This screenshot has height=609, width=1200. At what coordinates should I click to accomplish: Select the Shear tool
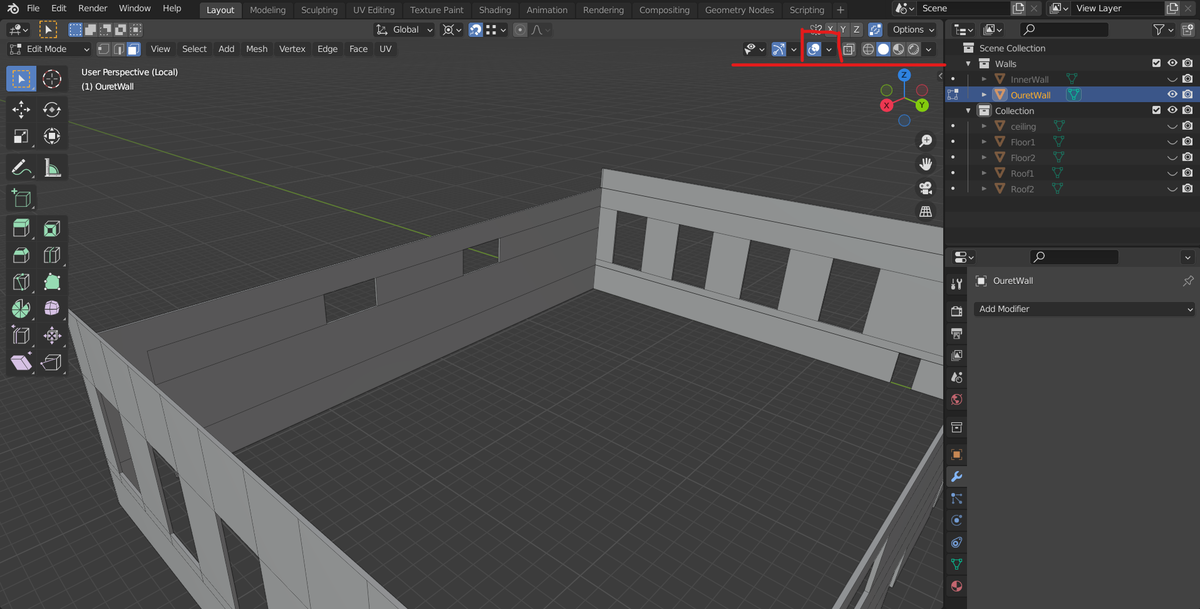[21, 362]
